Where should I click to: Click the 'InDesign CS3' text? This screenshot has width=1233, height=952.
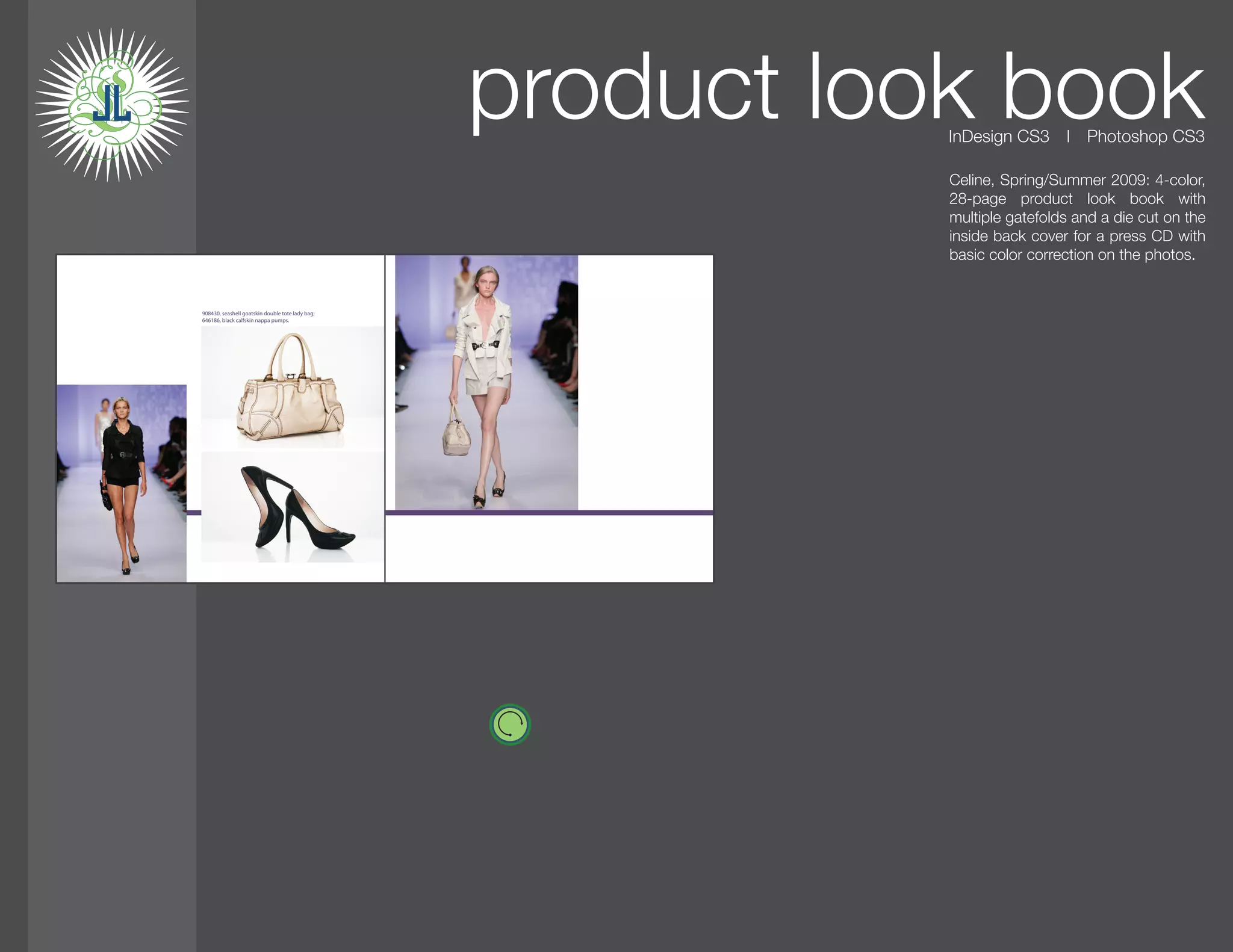coord(999,137)
